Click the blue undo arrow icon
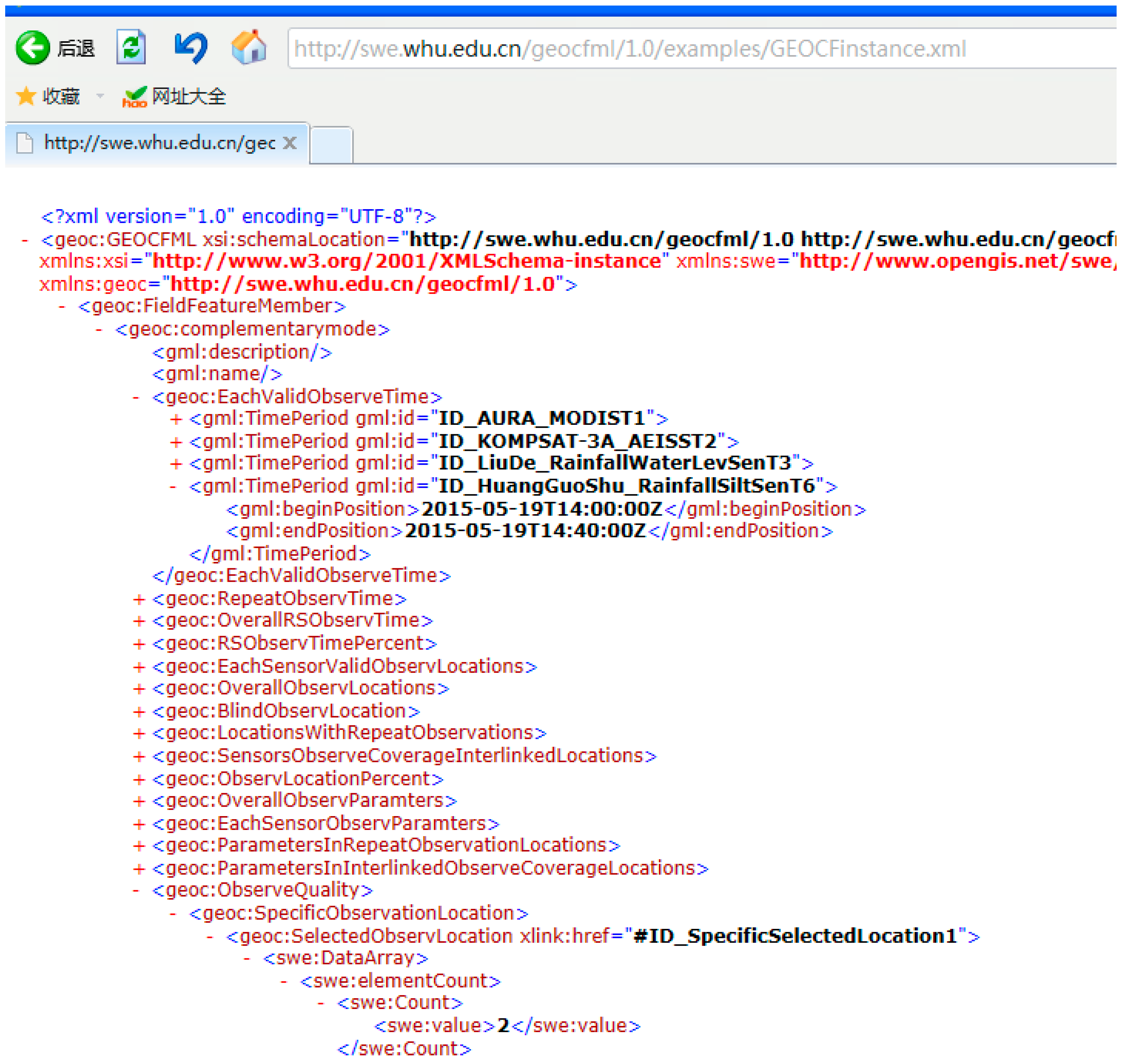The height and width of the screenshot is (1064, 1127). (x=190, y=48)
